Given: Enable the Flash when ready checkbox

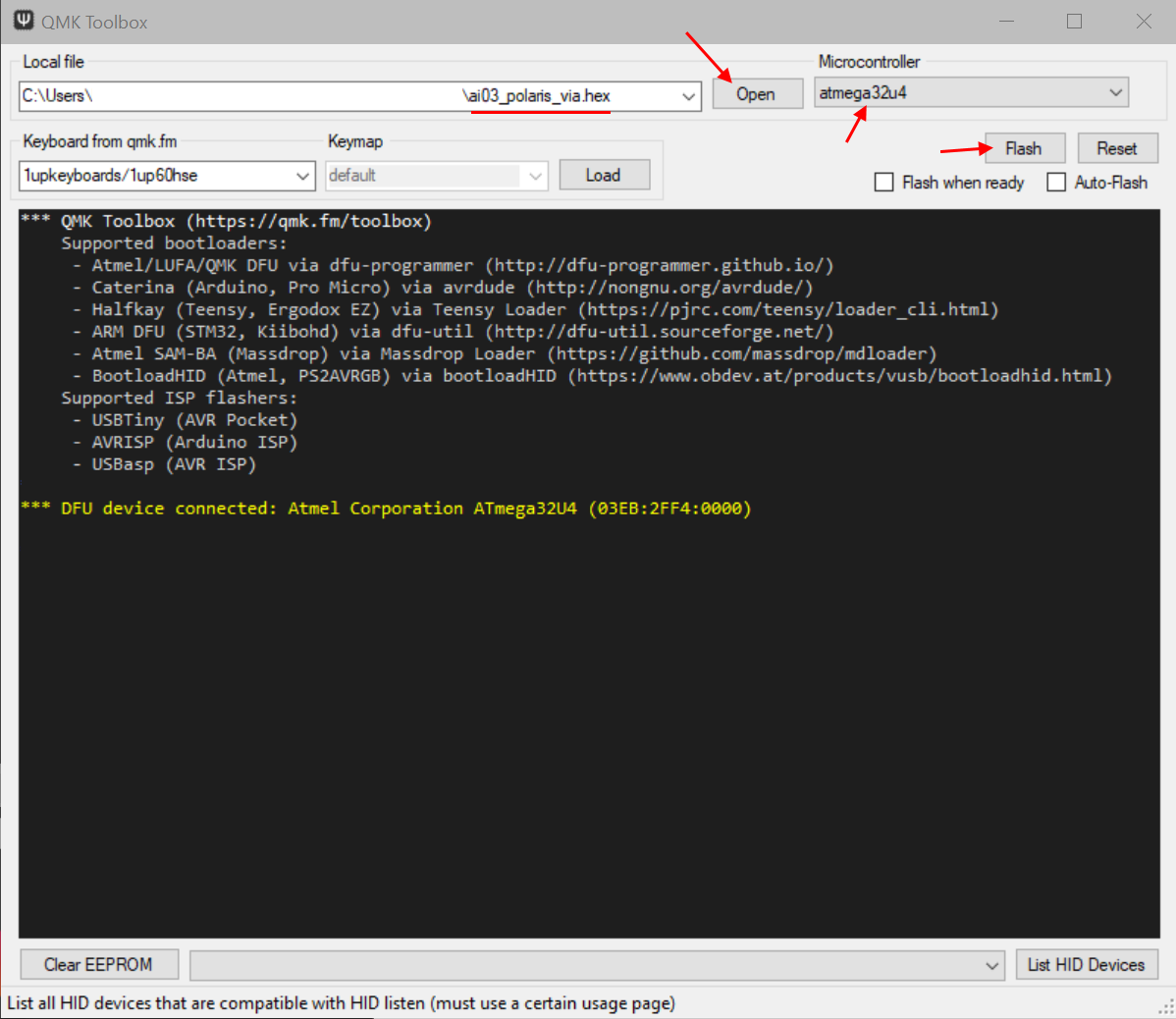Looking at the screenshot, I should [884, 183].
